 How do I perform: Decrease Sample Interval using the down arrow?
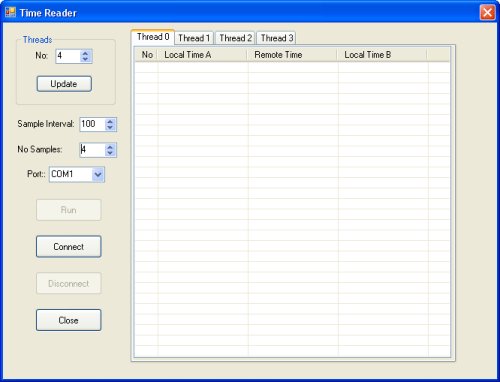(x=110, y=127)
